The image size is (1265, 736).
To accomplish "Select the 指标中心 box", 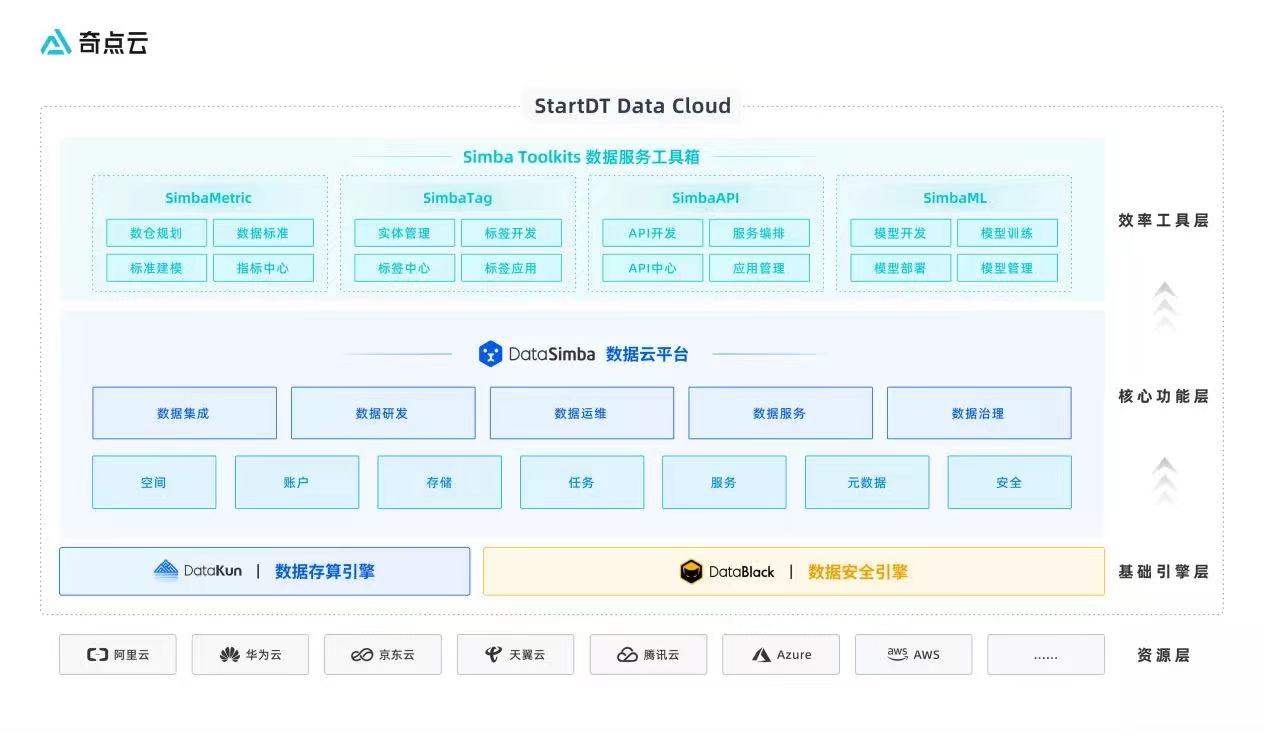I will click(x=263, y=268).
